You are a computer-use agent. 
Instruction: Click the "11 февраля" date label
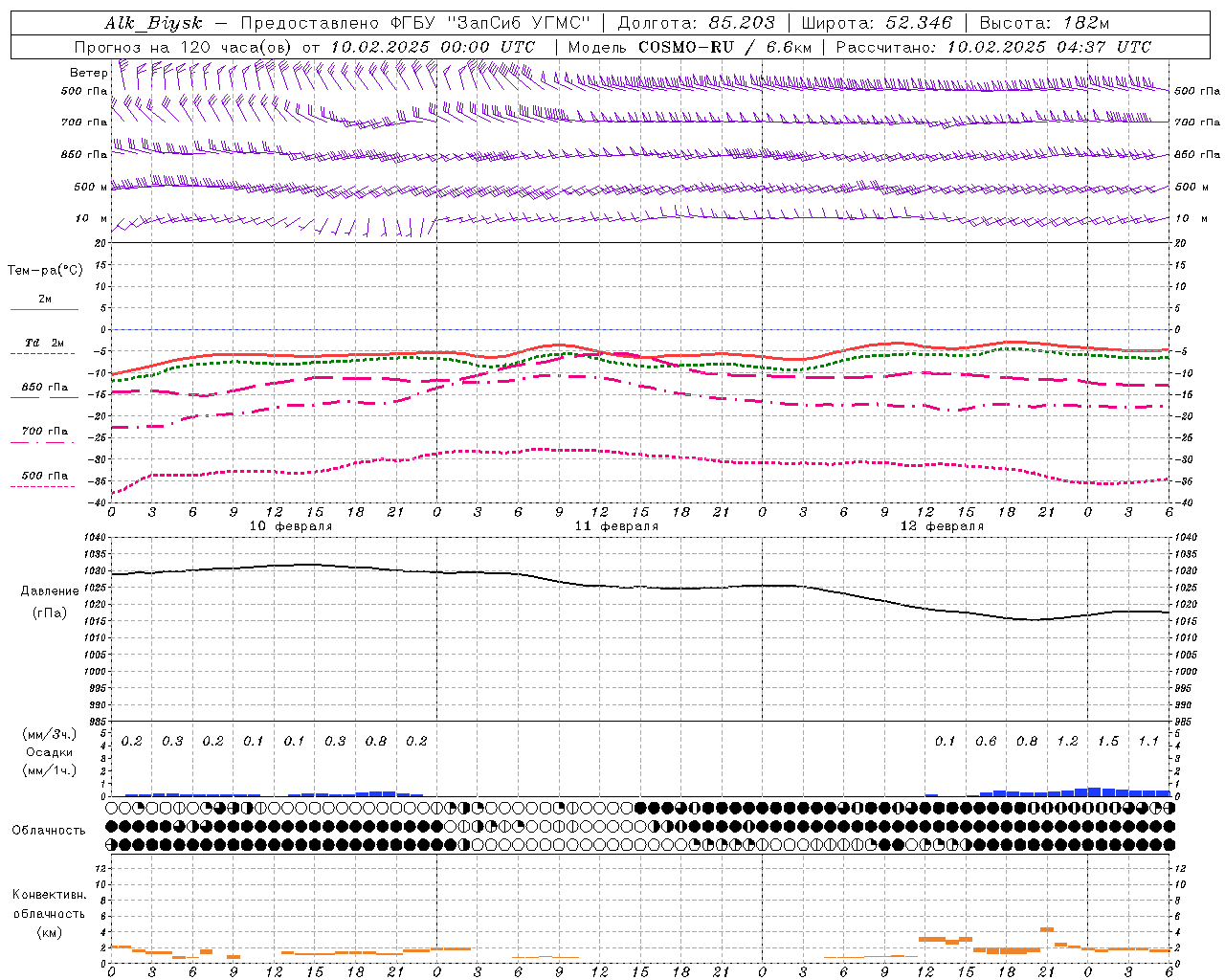(616, 526)
